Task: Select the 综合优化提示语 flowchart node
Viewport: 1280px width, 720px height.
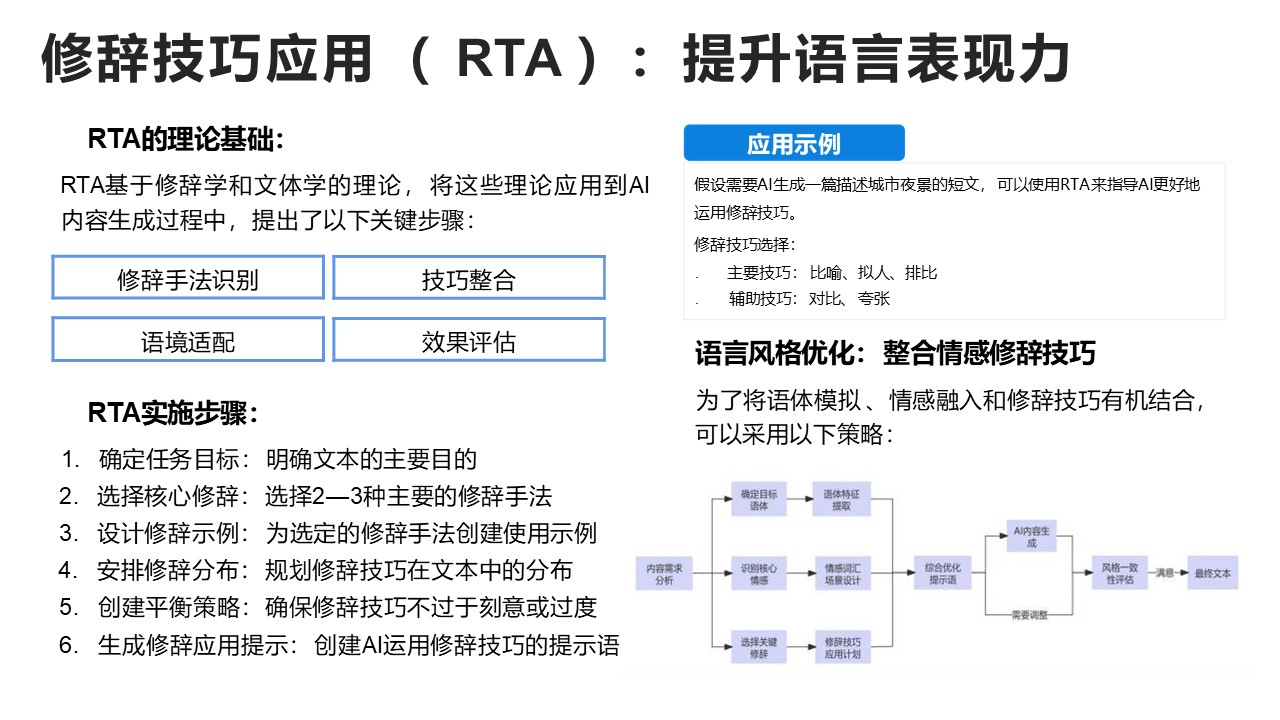Action: coord(942,574)
